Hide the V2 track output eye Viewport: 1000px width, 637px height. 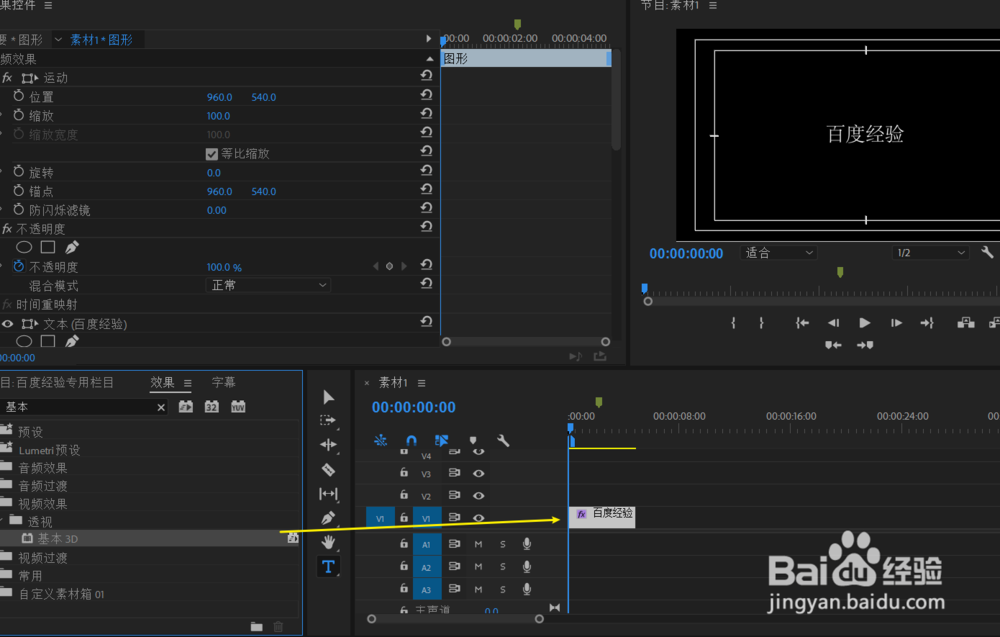click(478, 495)
